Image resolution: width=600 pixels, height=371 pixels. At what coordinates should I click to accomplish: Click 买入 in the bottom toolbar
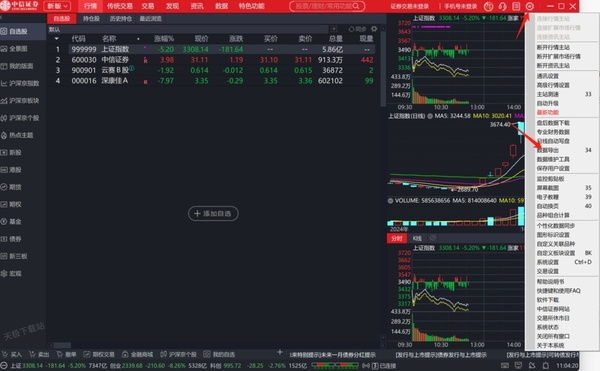[12, 354]
